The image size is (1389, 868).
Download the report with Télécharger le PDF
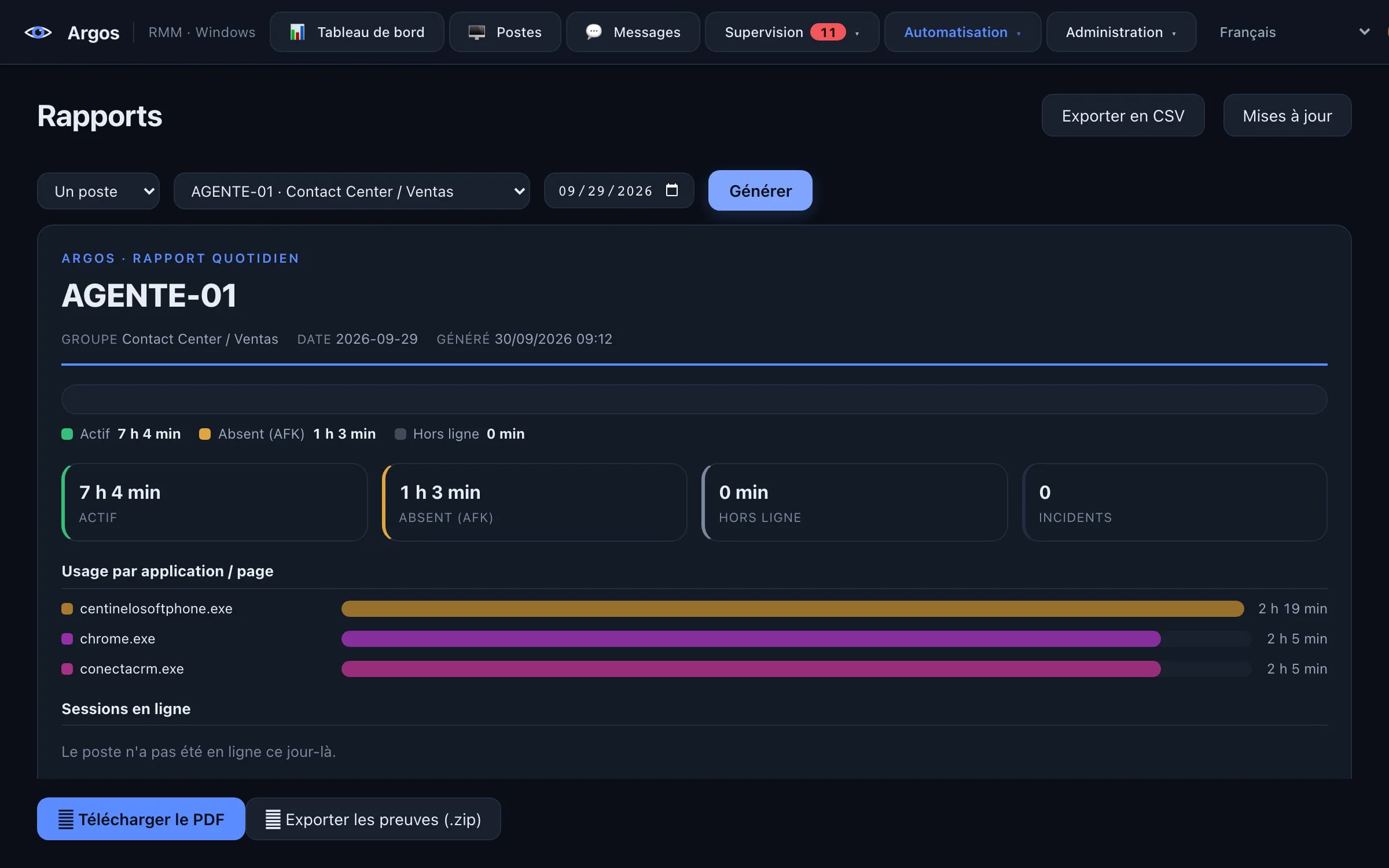(141, 819)
